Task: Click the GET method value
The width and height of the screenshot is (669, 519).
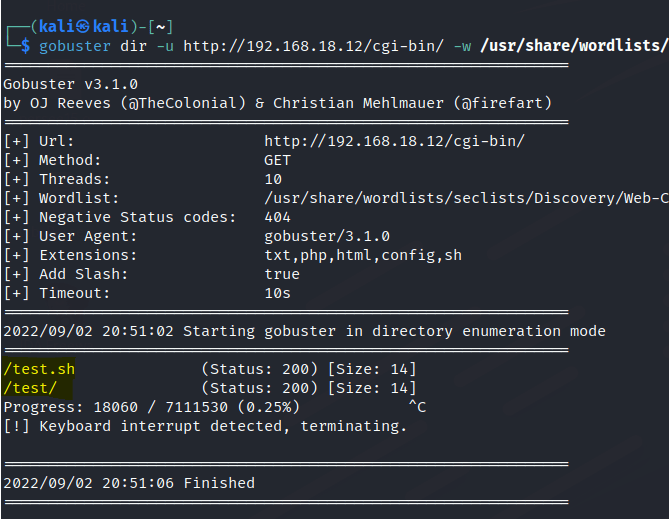Action: pyautogui.click(x=277, y=160)
